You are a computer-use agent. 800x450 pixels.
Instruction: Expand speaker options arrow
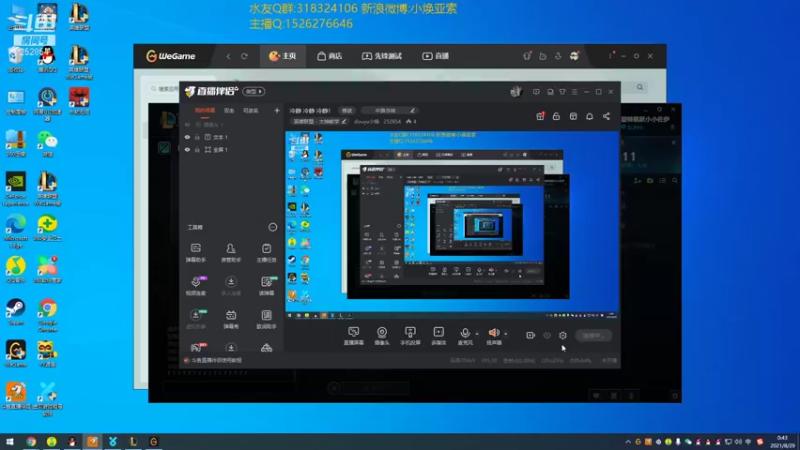[506, 334]
